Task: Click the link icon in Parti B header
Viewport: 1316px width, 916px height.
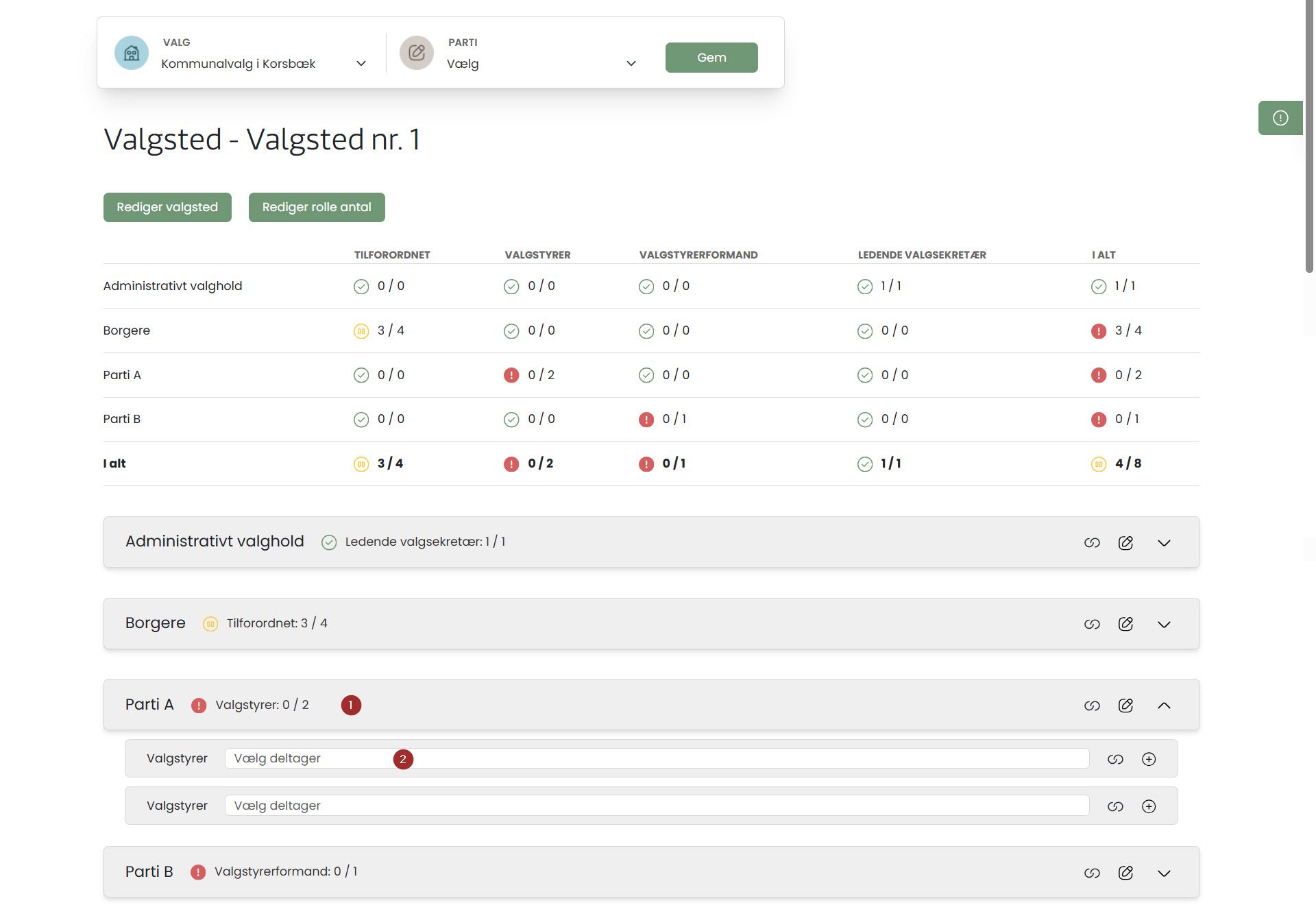Action: pyautogui.click(x=1092, y=873)
